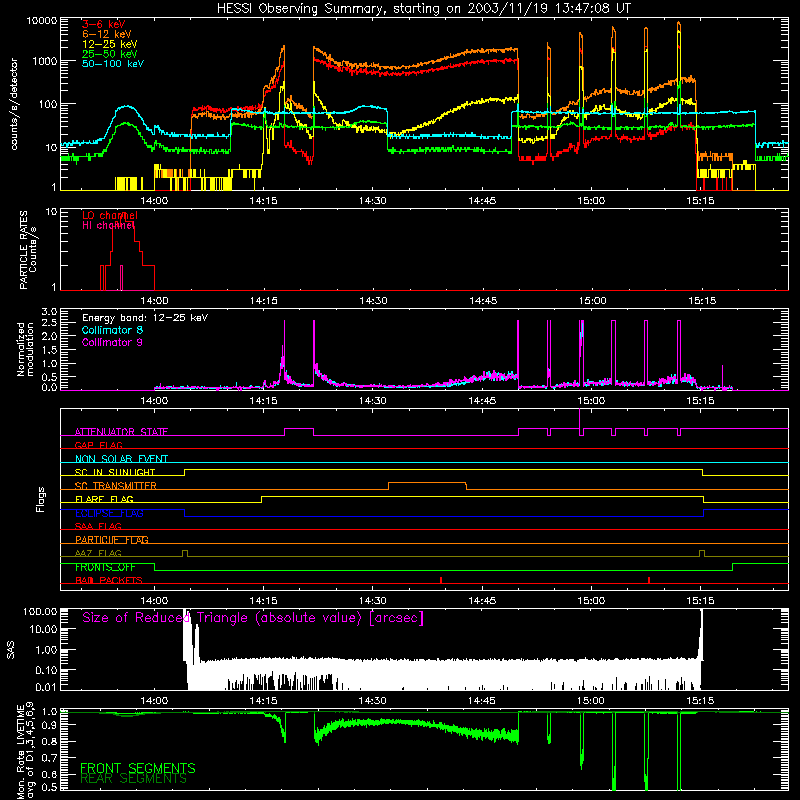
Task: Click the HESSI Observing Summary title text
Action: point(423,9)
